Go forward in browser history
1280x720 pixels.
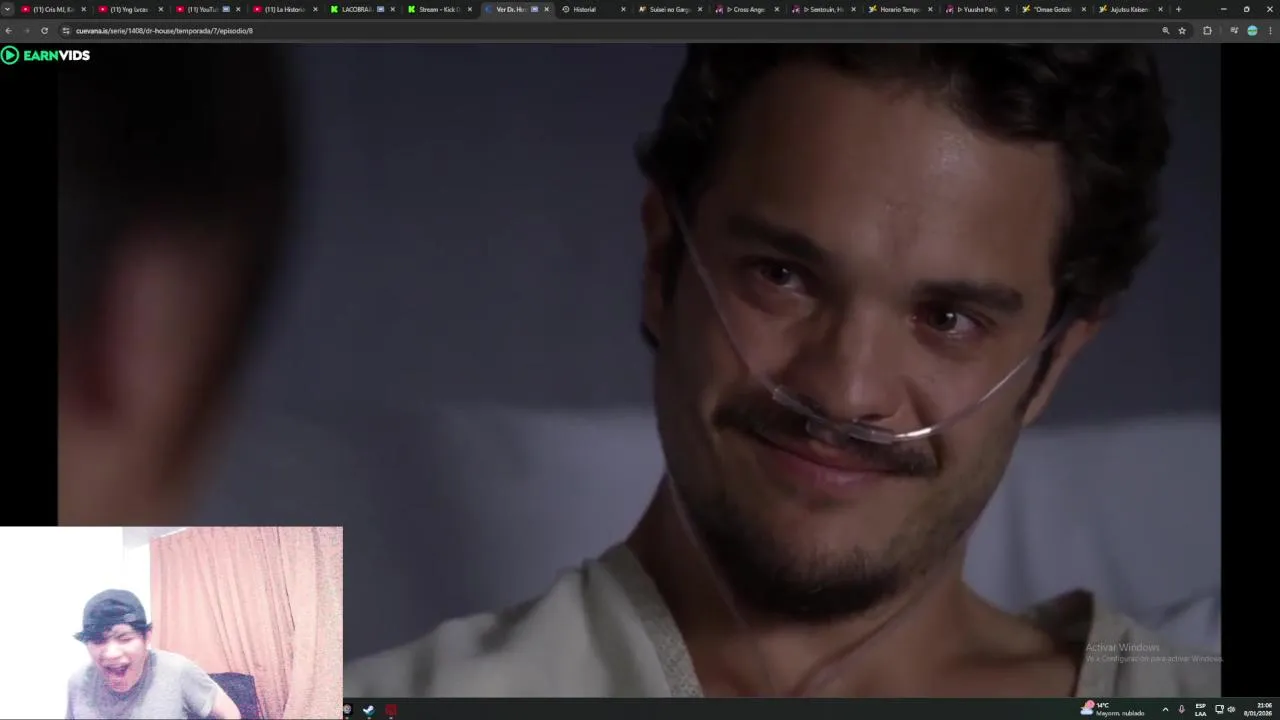tap(26, 31)
